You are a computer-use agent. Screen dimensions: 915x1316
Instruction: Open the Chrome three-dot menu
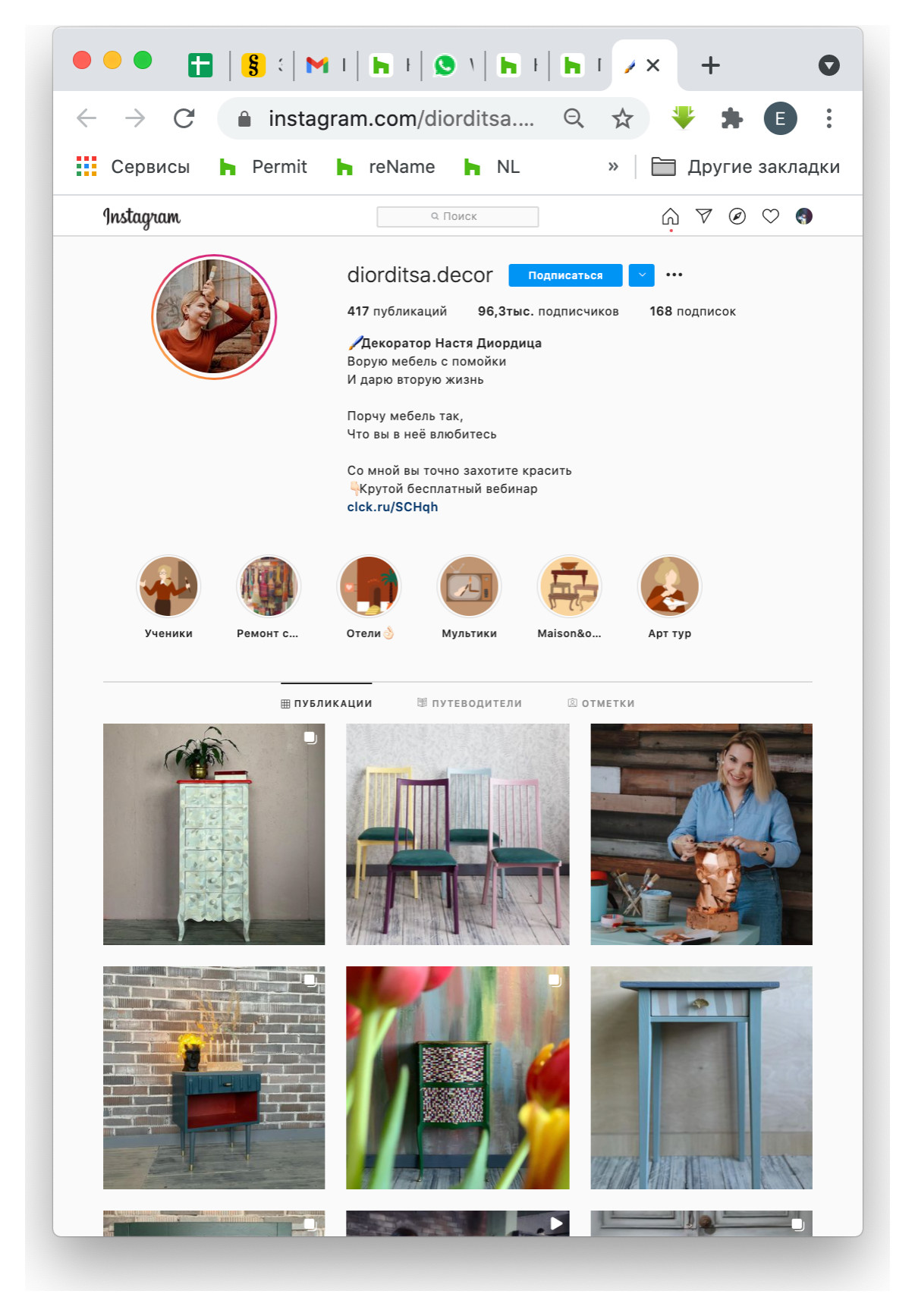click(x=829, y=118)
